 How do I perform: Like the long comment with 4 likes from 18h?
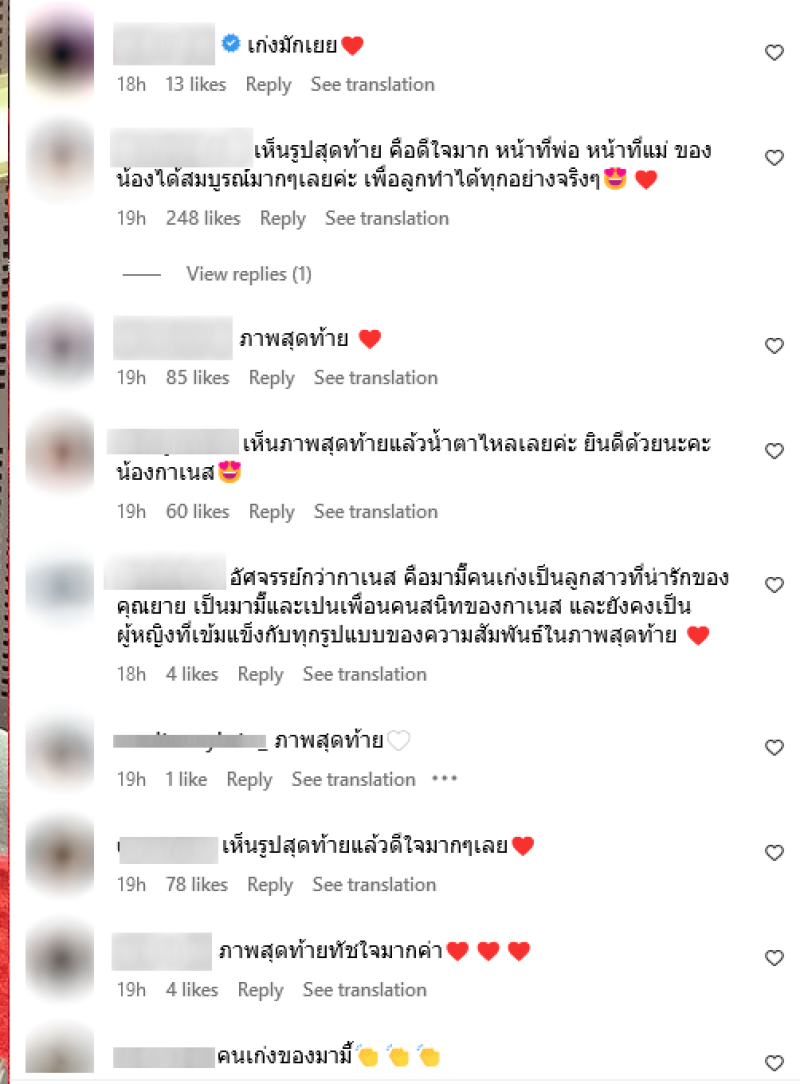point(774,585)
